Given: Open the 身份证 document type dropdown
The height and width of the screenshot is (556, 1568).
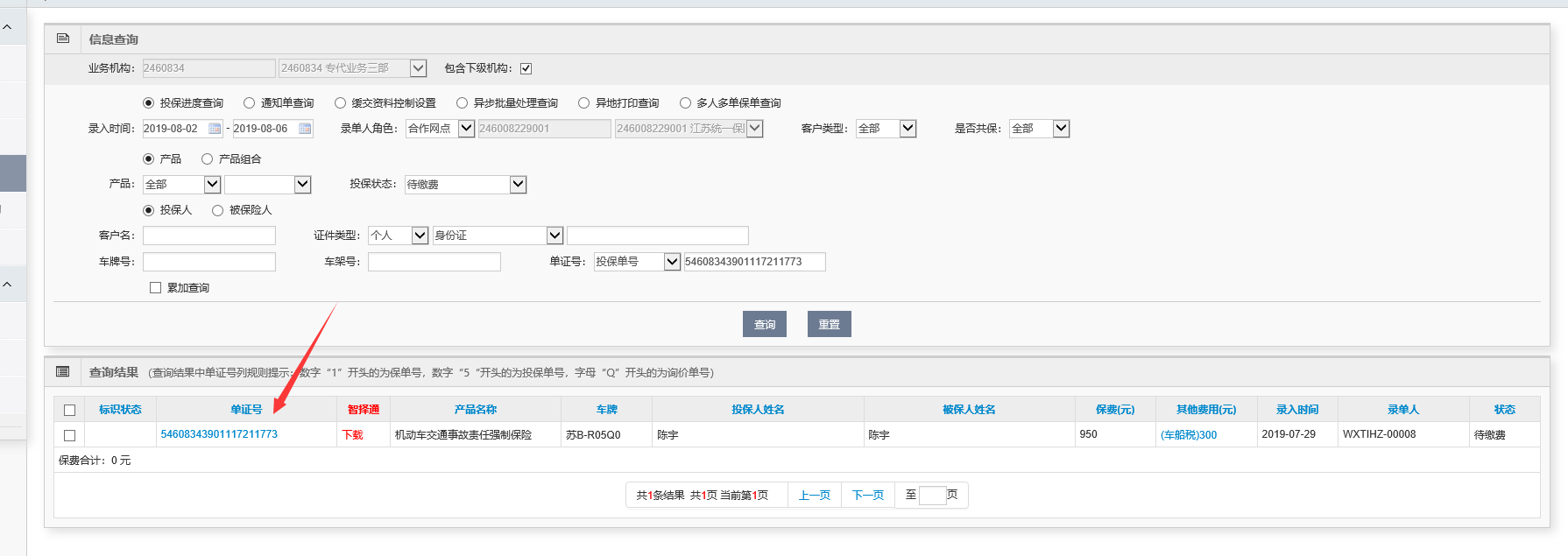Looking at the screenshot, I should [498, 236].
